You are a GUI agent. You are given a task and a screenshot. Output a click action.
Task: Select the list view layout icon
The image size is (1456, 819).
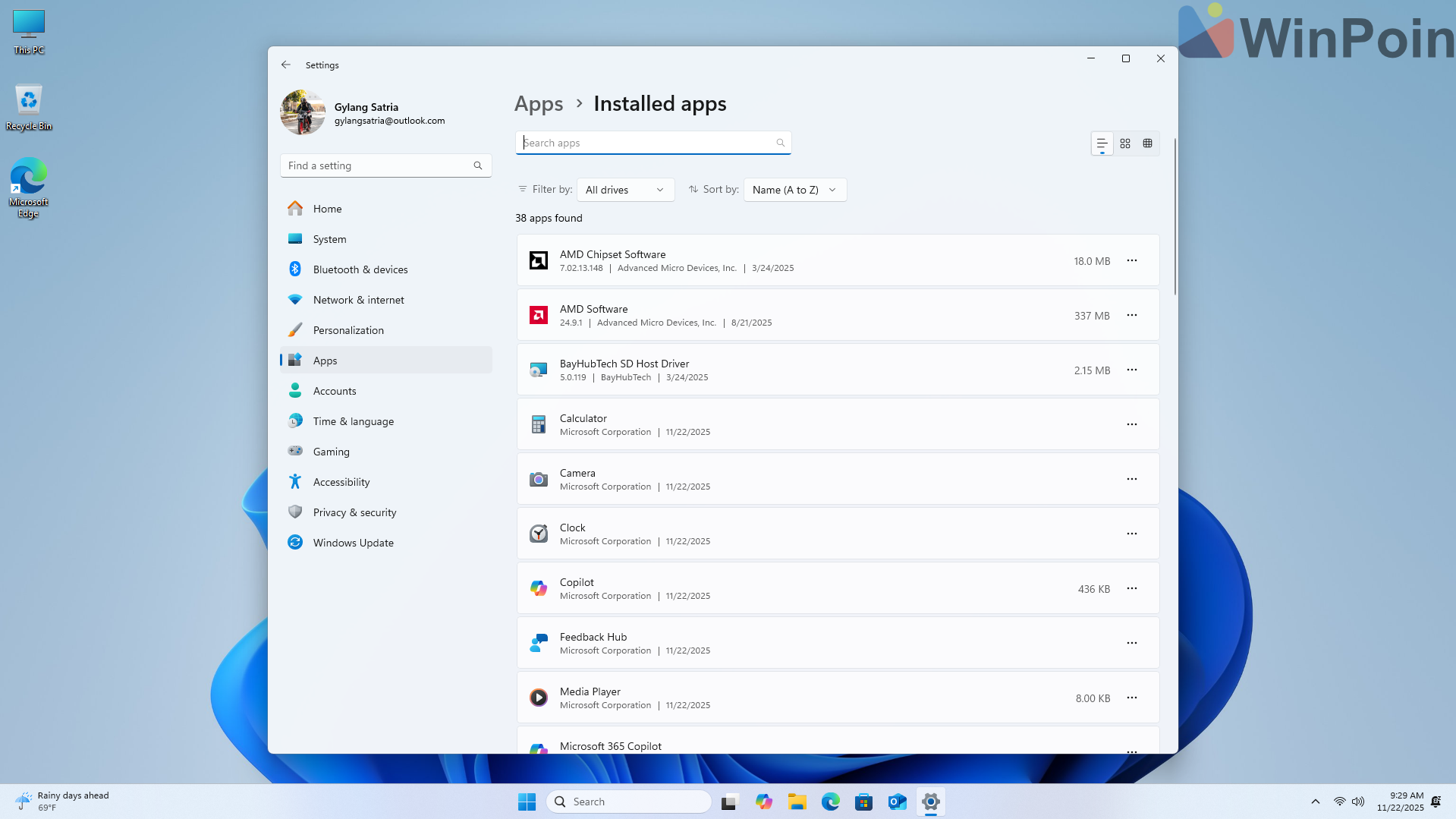[x=1102, y=143]
